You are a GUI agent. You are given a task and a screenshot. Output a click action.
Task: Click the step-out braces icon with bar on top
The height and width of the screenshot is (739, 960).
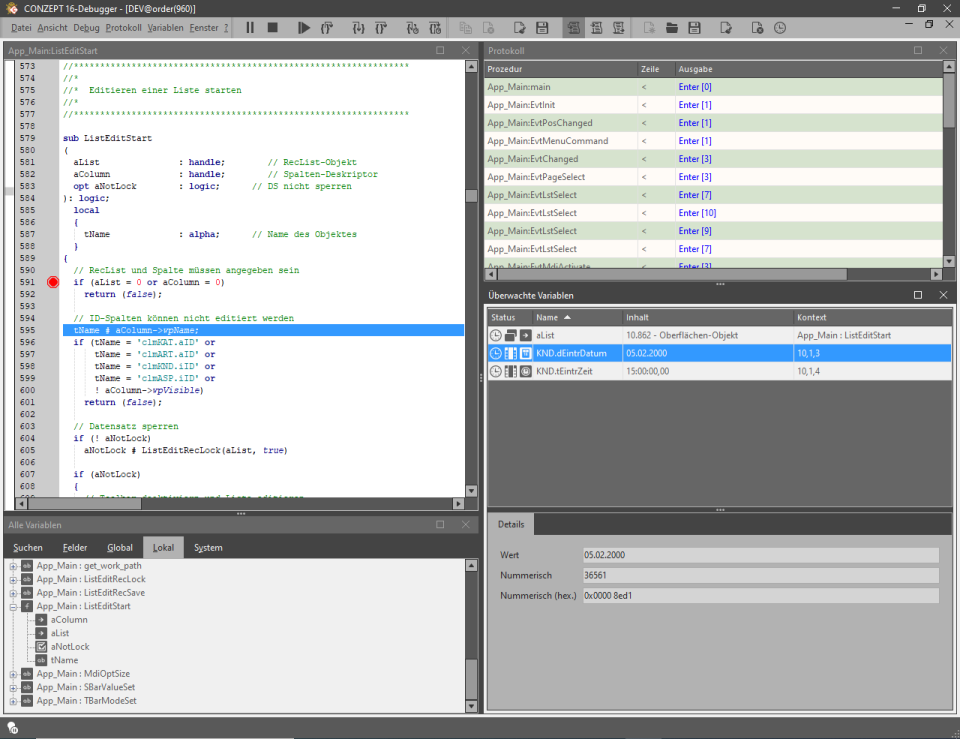click(x=381, y=28)
